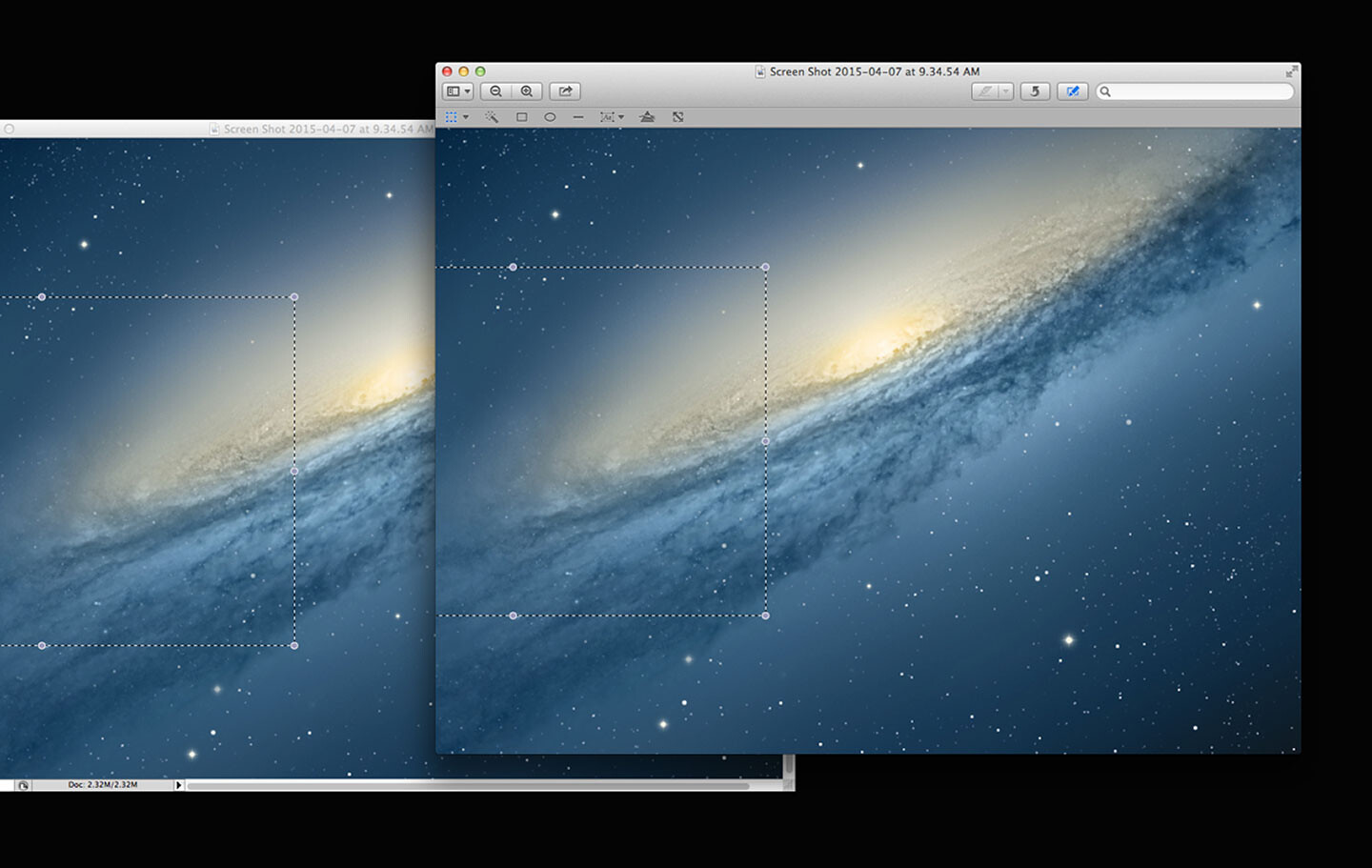Click the background window's bottom-right selection handle

pyautogui.click(x=294, y=646)
